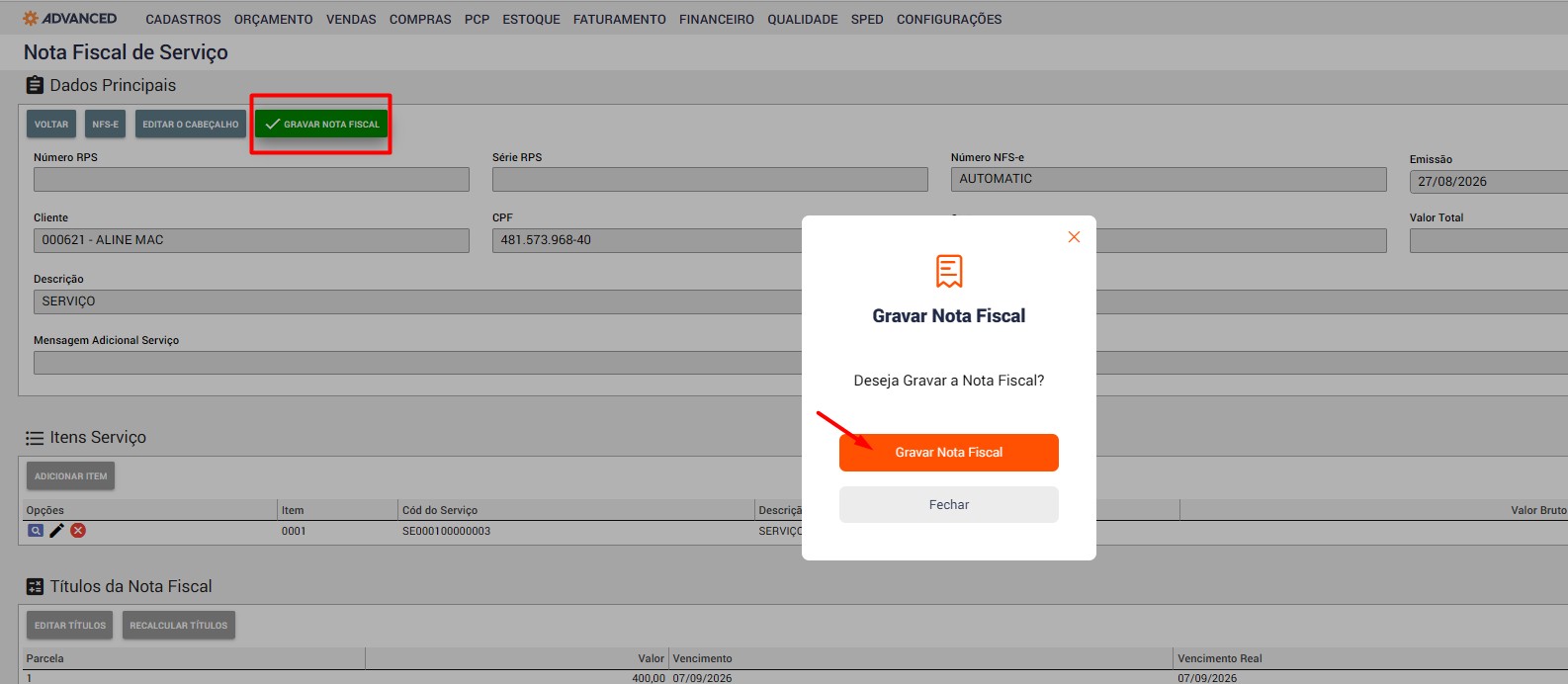Viewport: 1568px width, 684px height.
Task: Click the ADICIONAR ITEM button
Action: pos(70,475)
